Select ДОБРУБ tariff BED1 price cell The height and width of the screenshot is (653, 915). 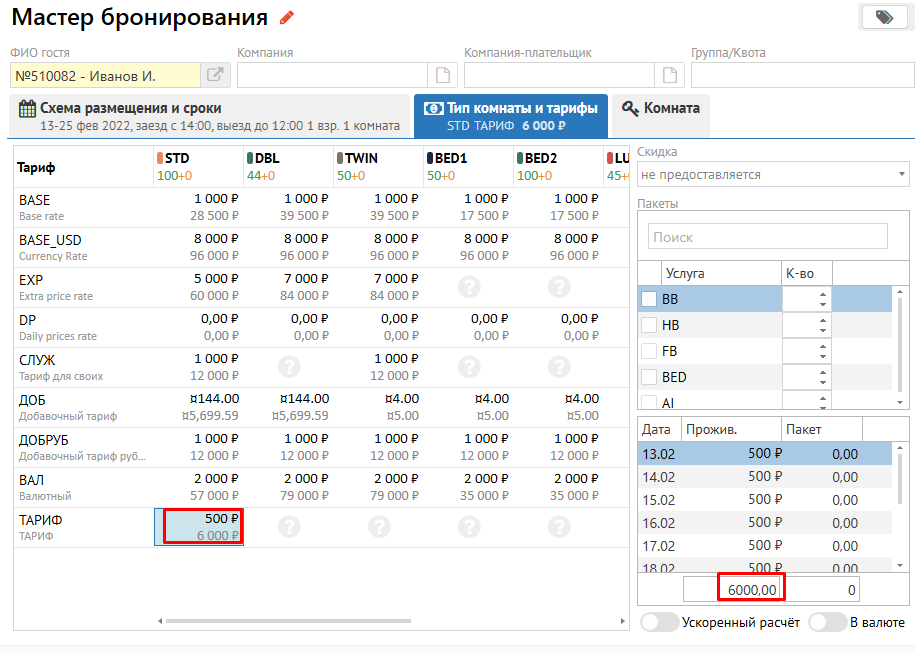click(x=468, y=447)
